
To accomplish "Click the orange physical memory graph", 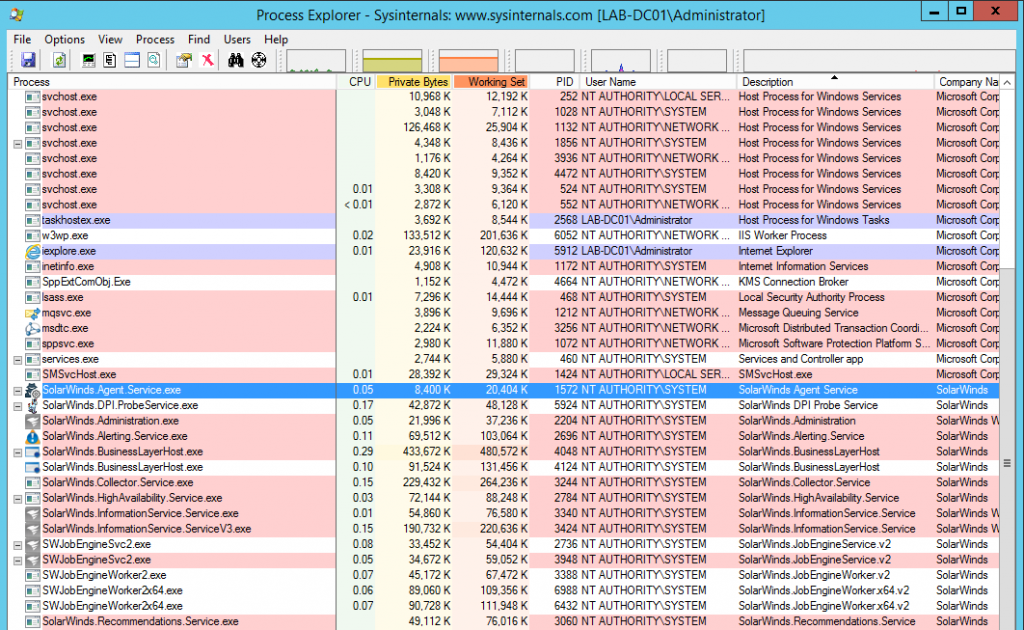I will click(468, 61).
